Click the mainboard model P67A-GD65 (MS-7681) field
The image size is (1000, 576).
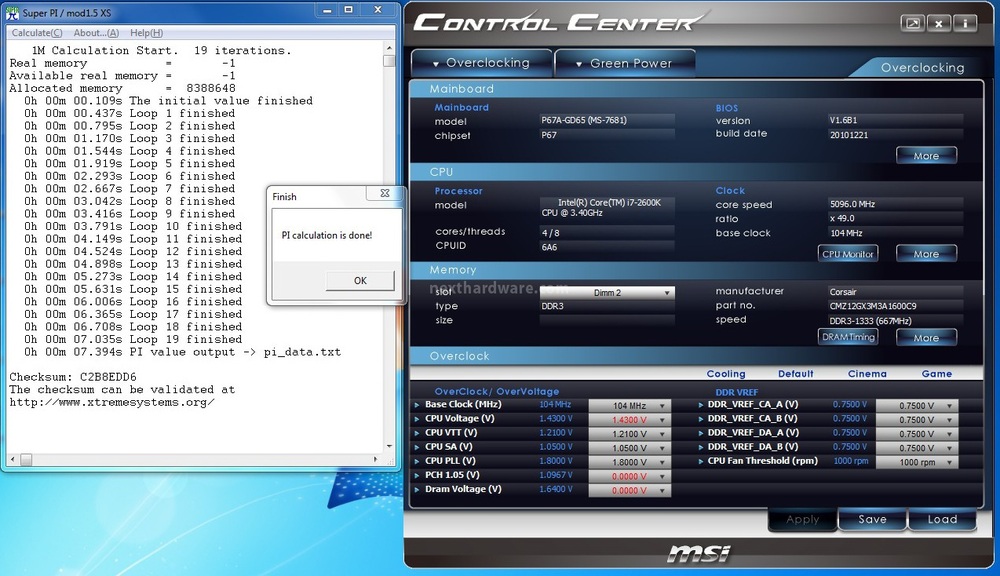[x=607, y=120]
